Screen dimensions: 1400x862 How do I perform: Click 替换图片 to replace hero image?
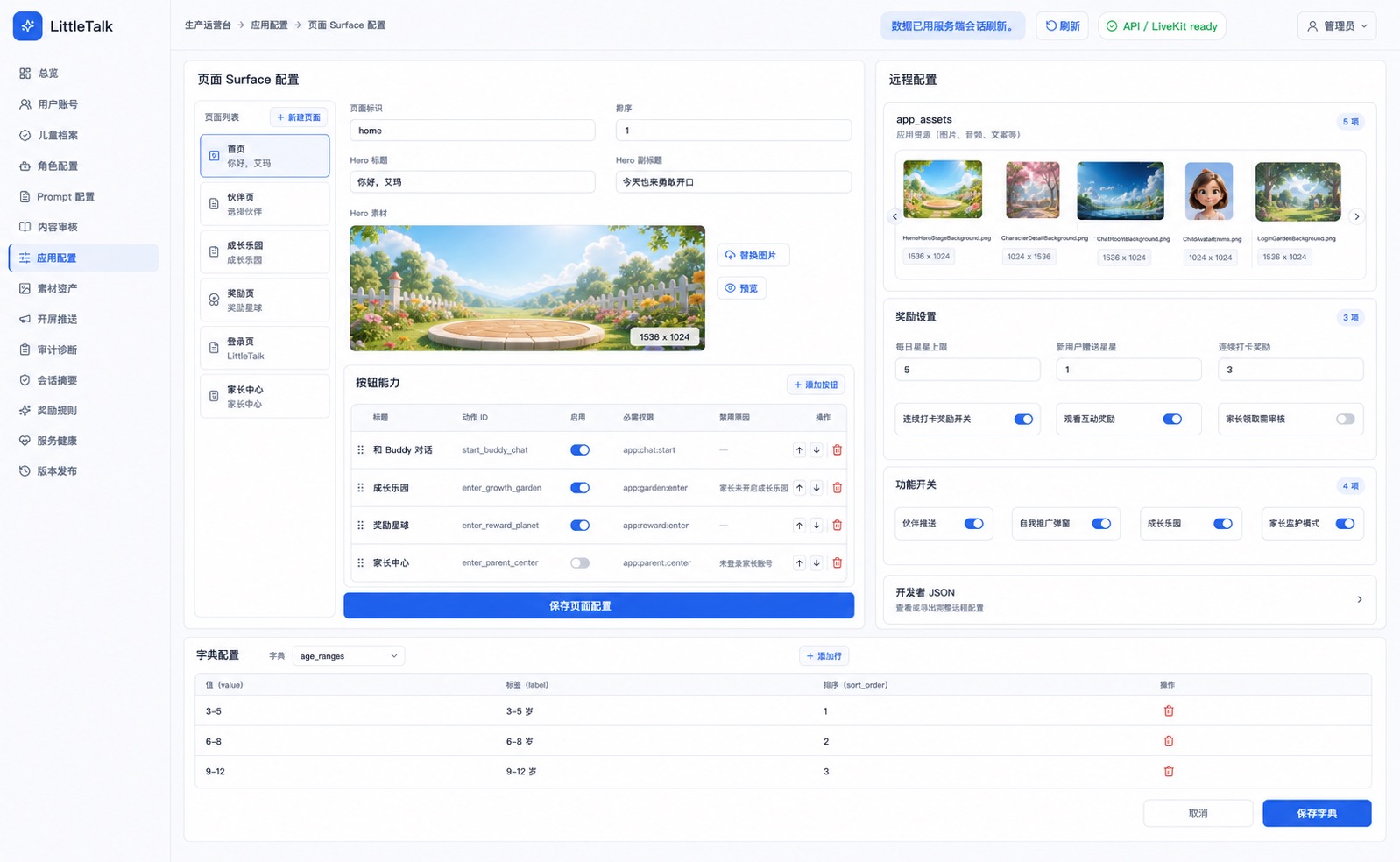[x=753, y=255]
